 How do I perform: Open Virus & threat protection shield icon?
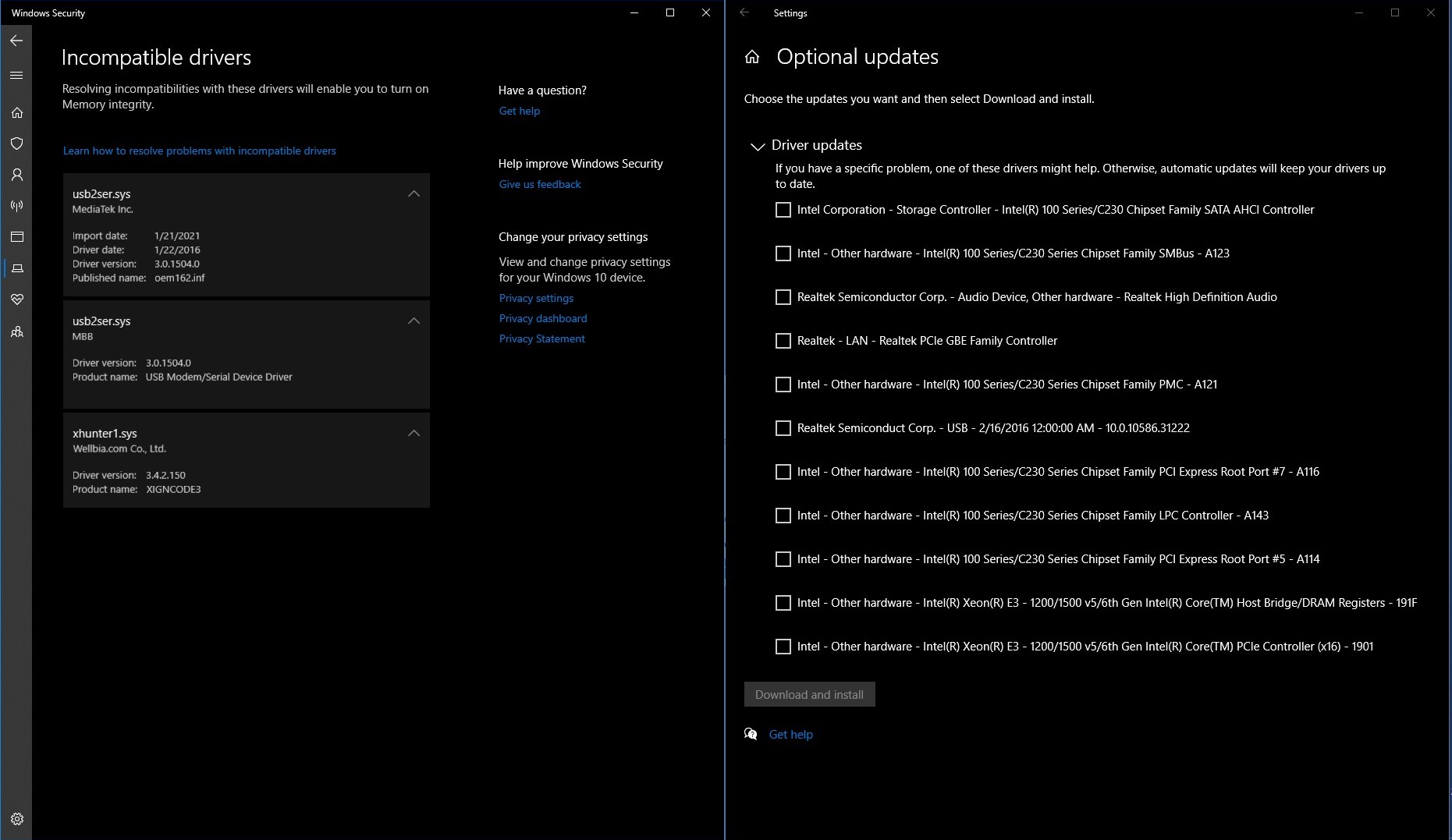[16, 144]
